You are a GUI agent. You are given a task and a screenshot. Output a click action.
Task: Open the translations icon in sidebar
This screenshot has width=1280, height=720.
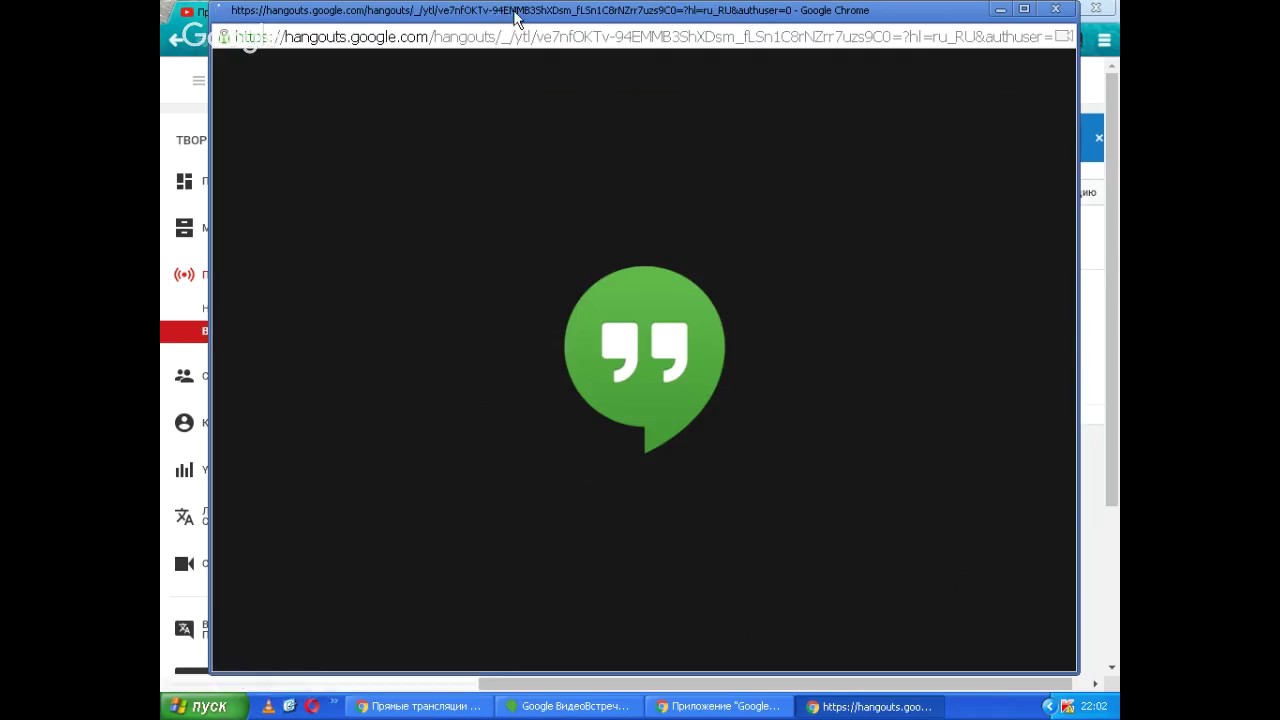[x=184, y=516]
